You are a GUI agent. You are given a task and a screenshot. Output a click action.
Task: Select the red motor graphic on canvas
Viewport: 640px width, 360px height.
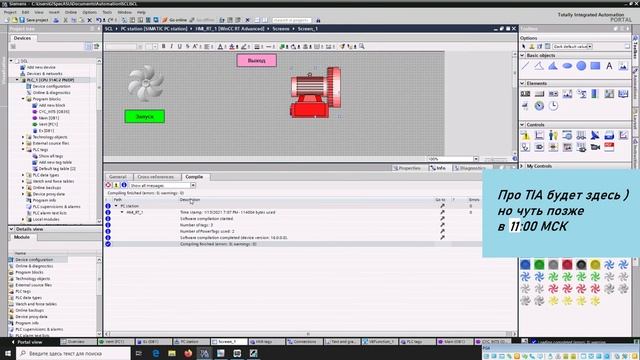point(316,93)
